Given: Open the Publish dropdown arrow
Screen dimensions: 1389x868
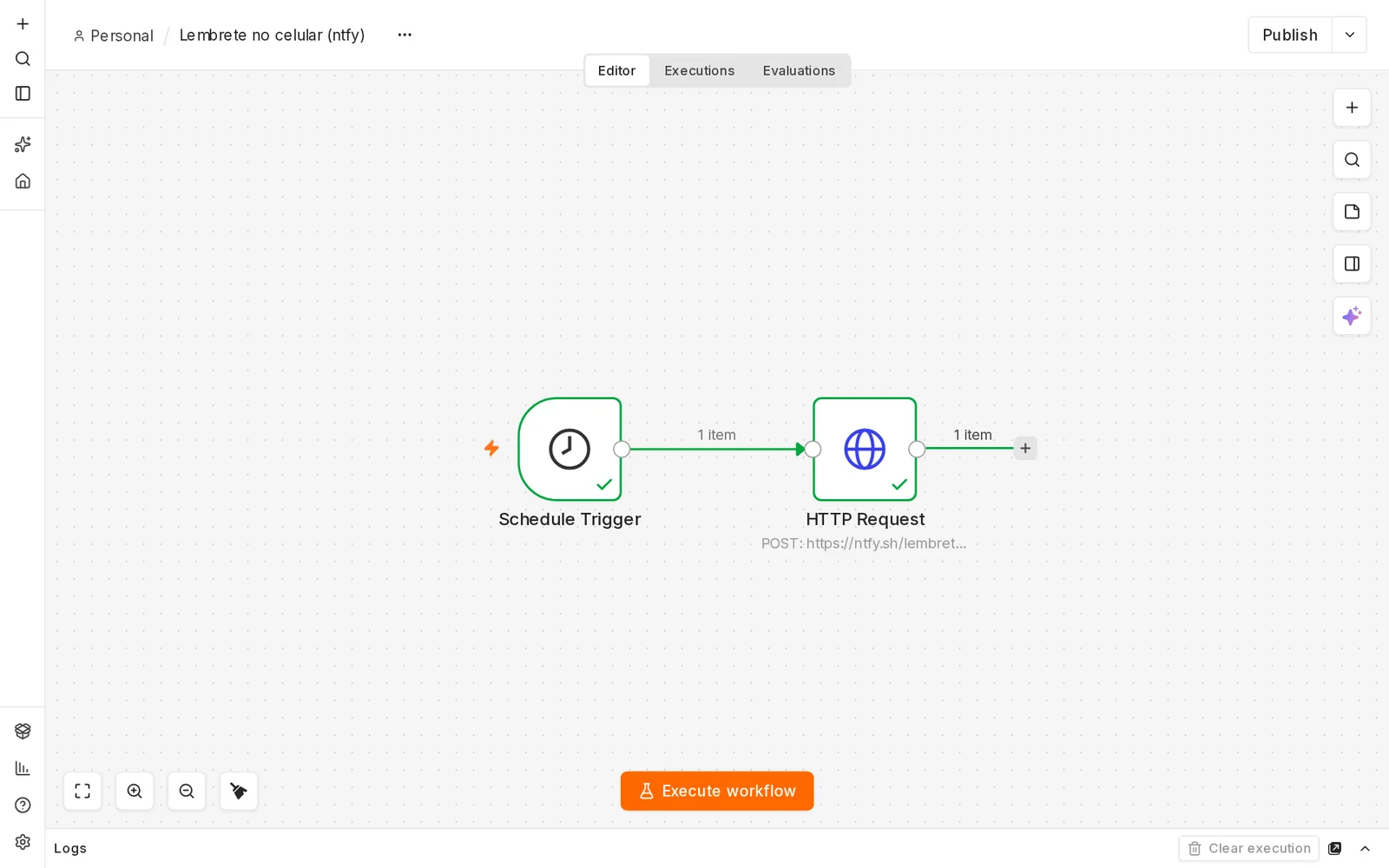Looking at the screenshot, I should click(x=1349, y=35).
